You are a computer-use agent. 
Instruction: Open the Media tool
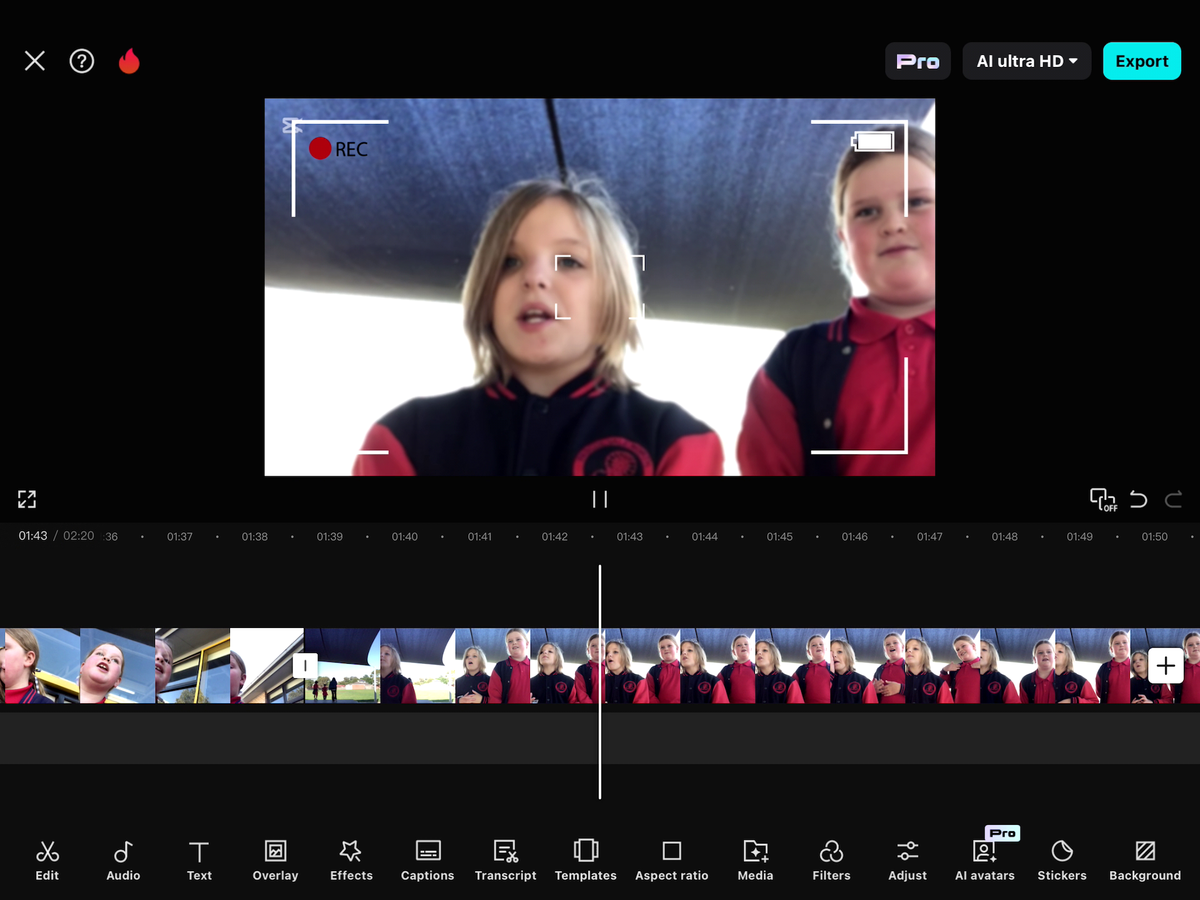click(755, 860)
